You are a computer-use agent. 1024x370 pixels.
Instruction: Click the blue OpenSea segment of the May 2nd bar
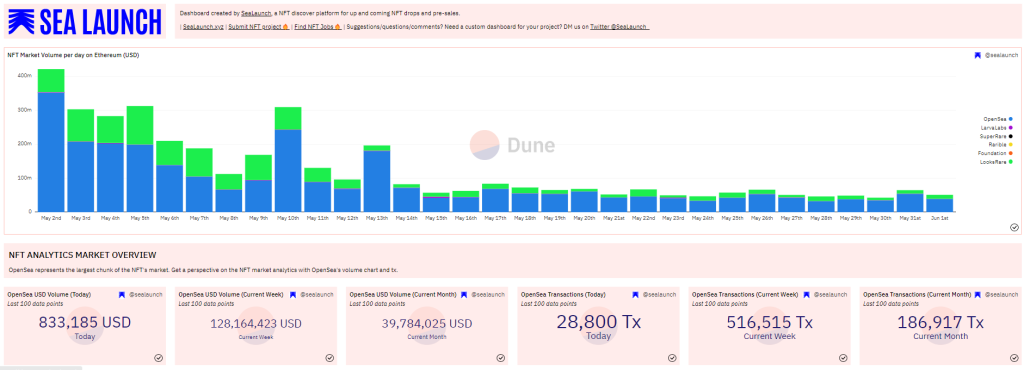51,152
